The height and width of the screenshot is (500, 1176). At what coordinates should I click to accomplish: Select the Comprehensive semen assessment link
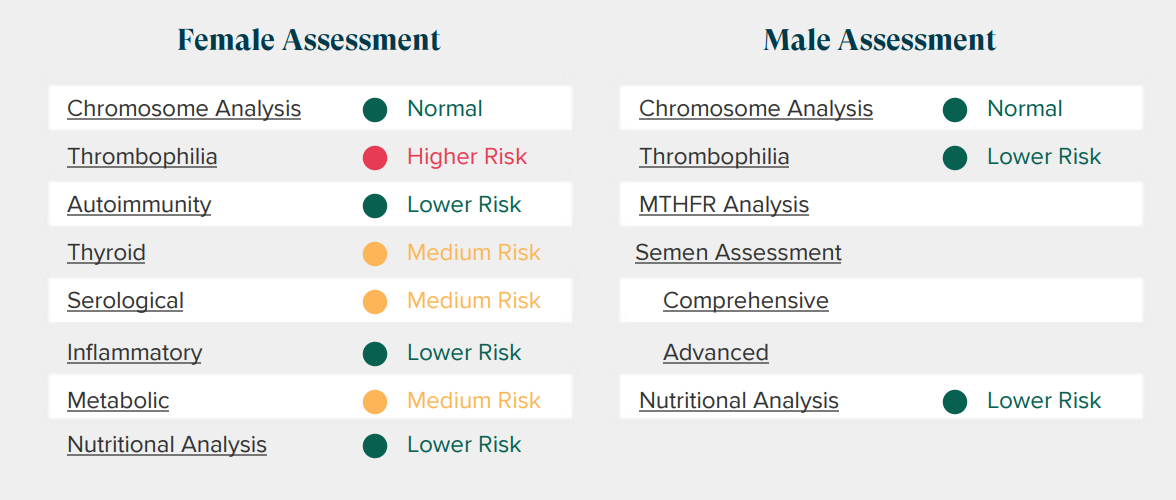(746, 301)
